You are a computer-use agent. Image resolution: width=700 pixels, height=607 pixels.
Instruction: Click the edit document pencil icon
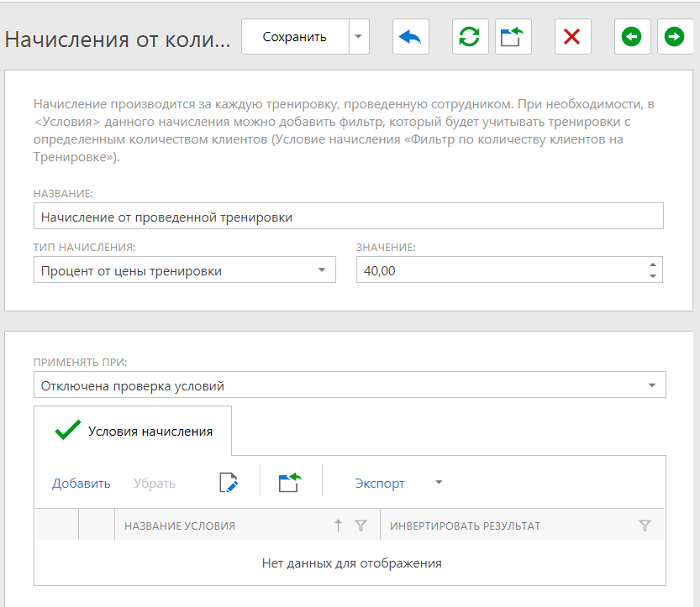(229, 482)
